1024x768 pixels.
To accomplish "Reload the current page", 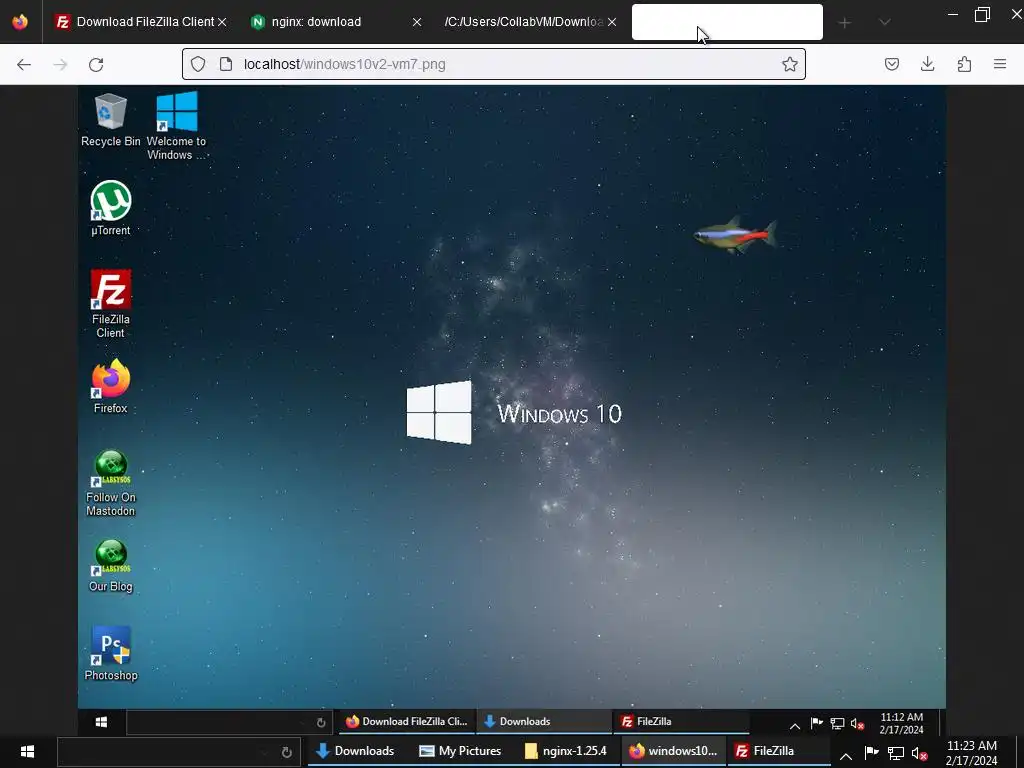I will pyautogui.click(x=96, y=64).
